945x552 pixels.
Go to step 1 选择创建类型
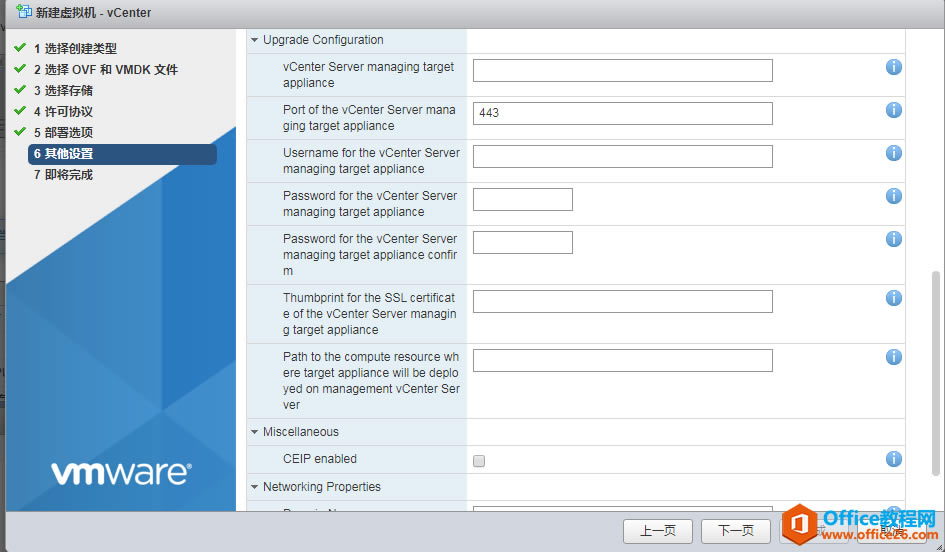[x=75, y=48]
